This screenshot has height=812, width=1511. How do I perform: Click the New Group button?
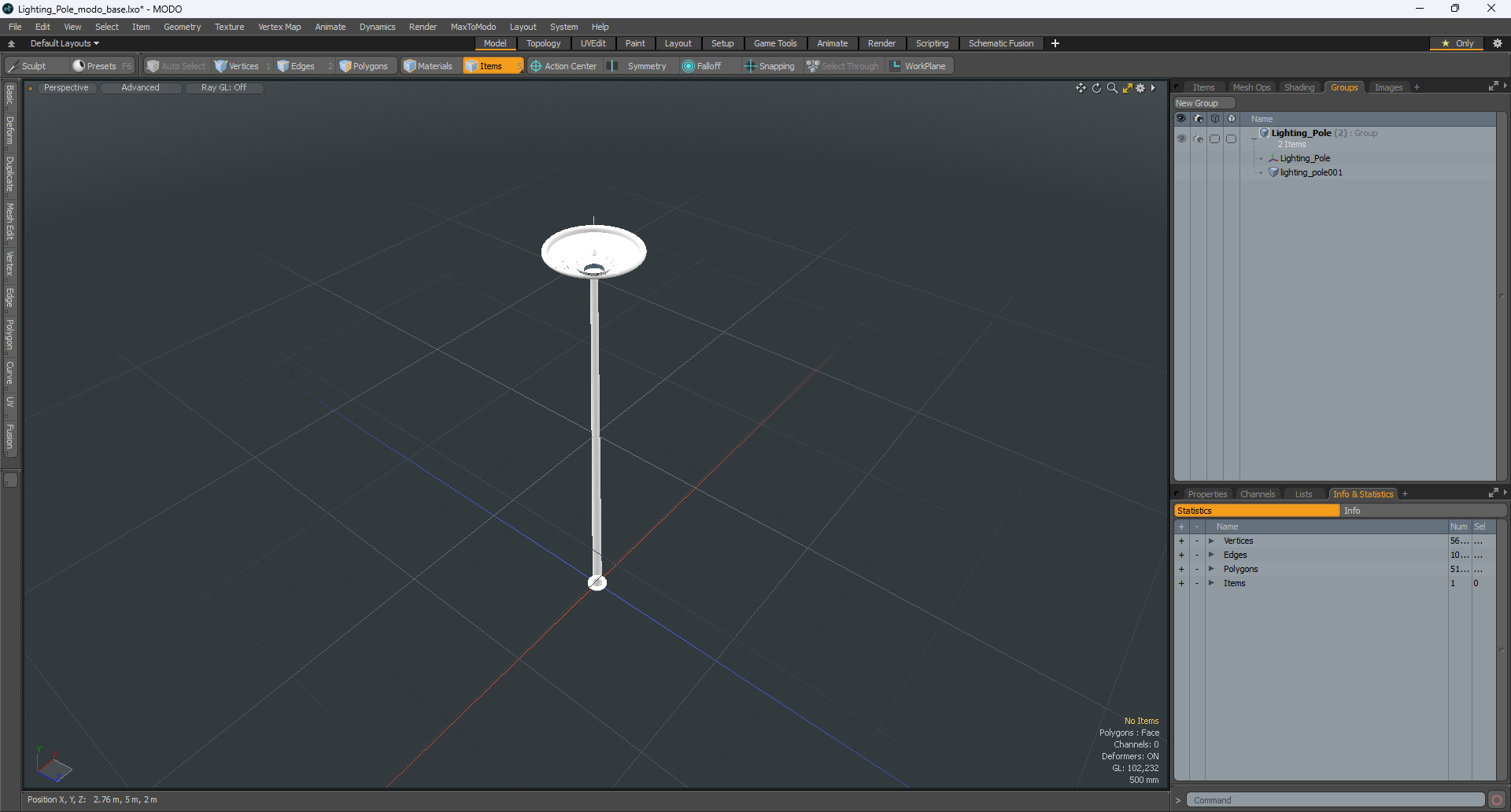[x=1204, y=103]
